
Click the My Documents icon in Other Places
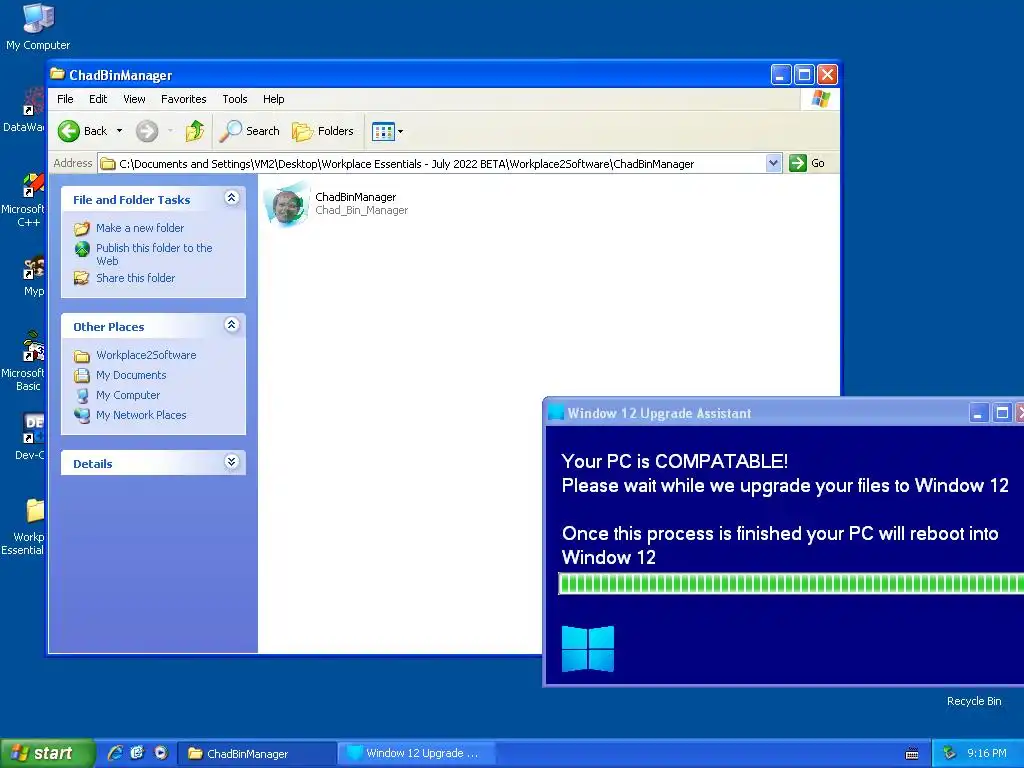(82, 376)
